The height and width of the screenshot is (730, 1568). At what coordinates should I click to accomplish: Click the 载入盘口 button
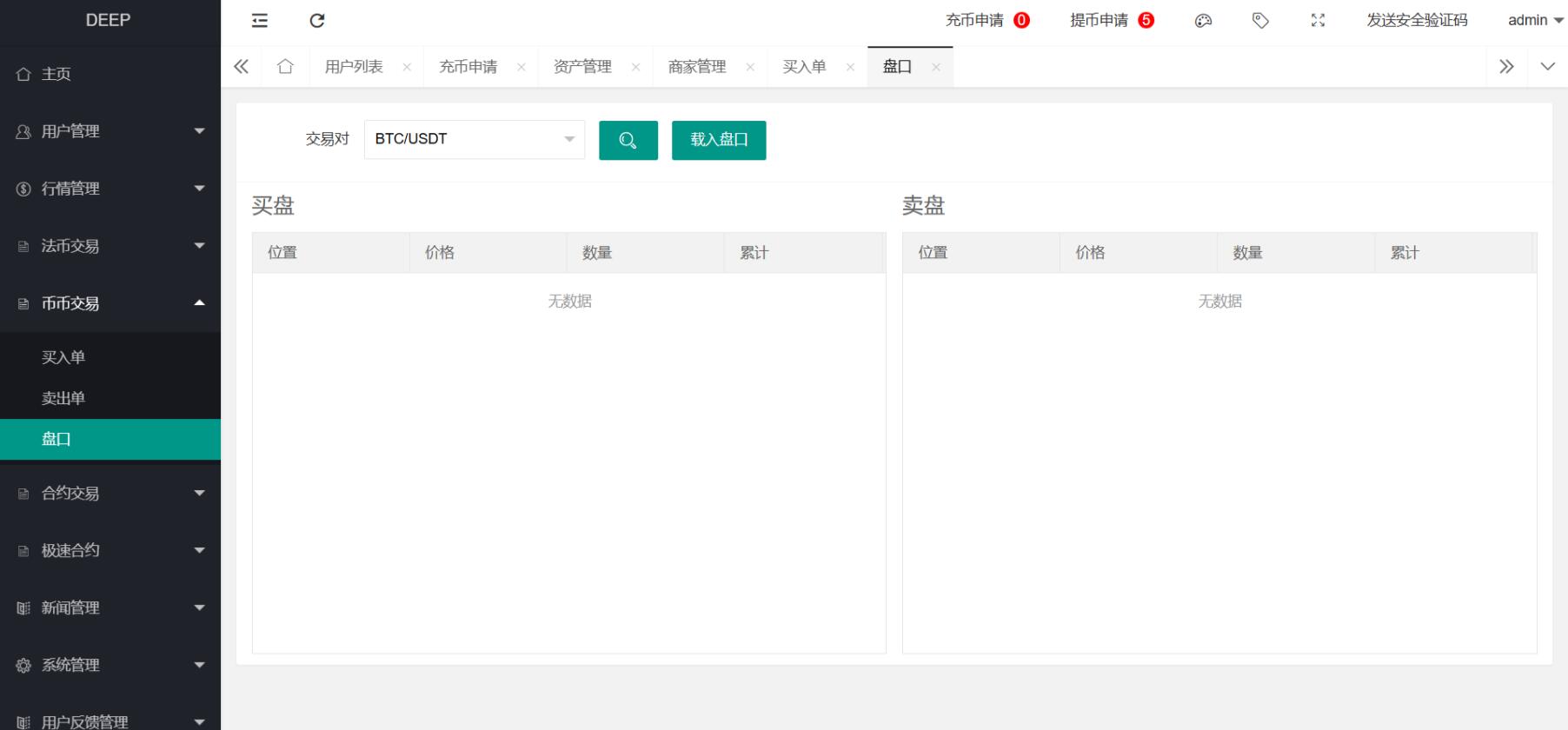(718, 140)
